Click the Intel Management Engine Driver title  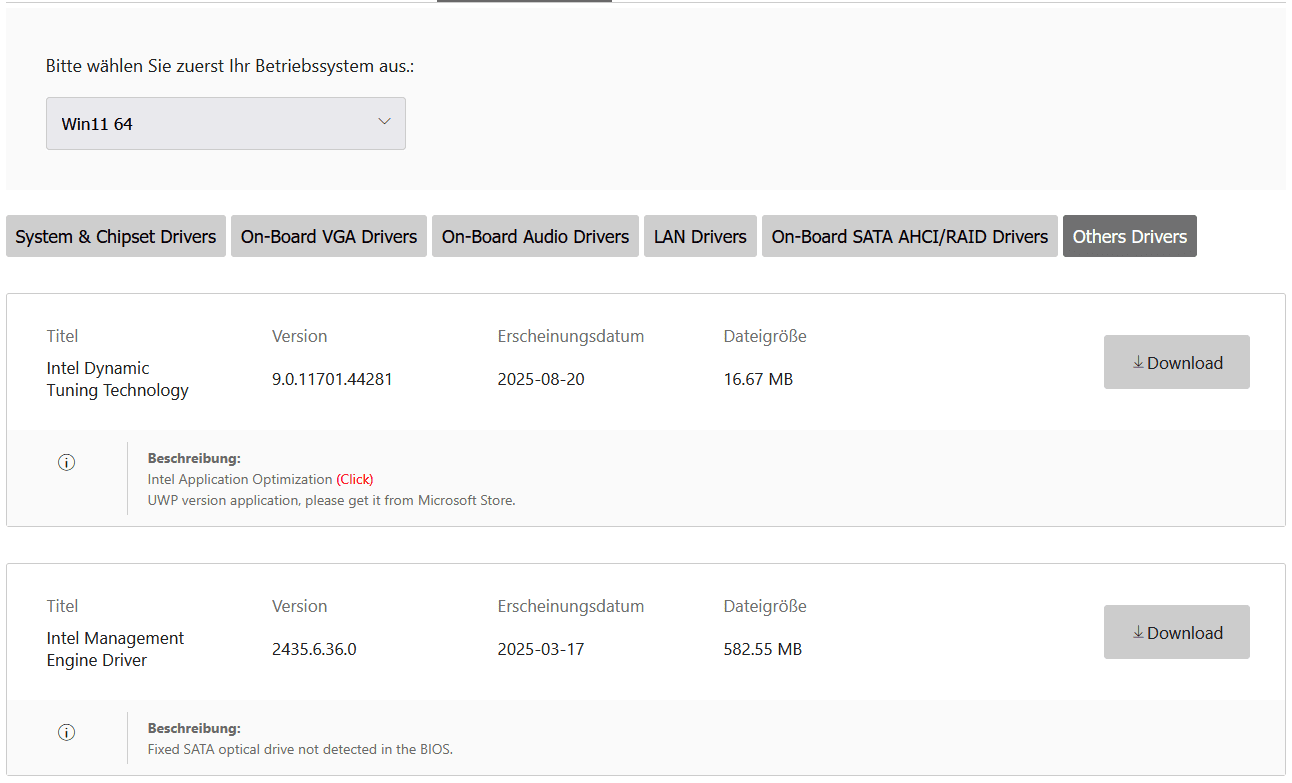click(115, 649)
